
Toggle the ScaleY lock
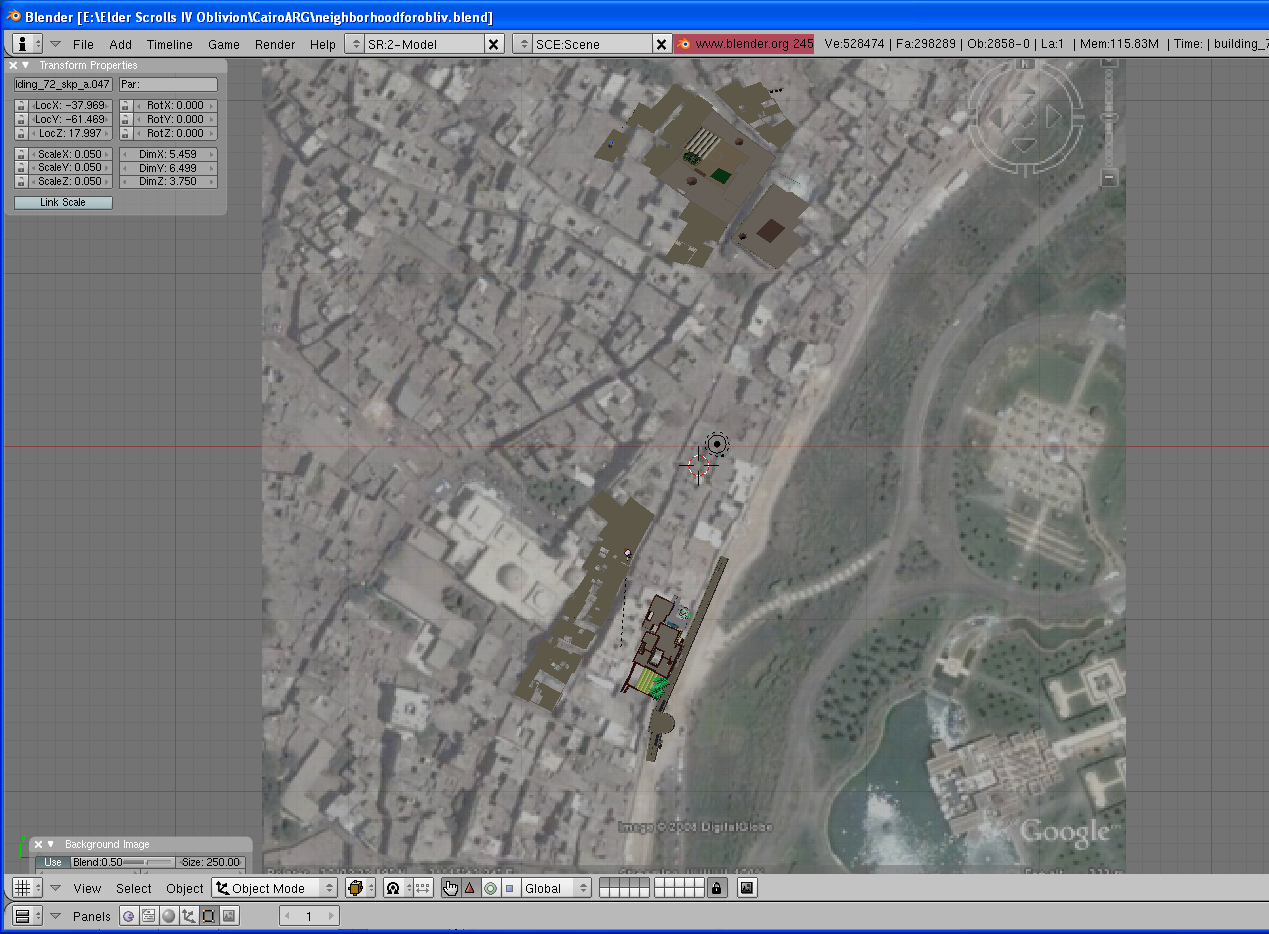point(20,168)
